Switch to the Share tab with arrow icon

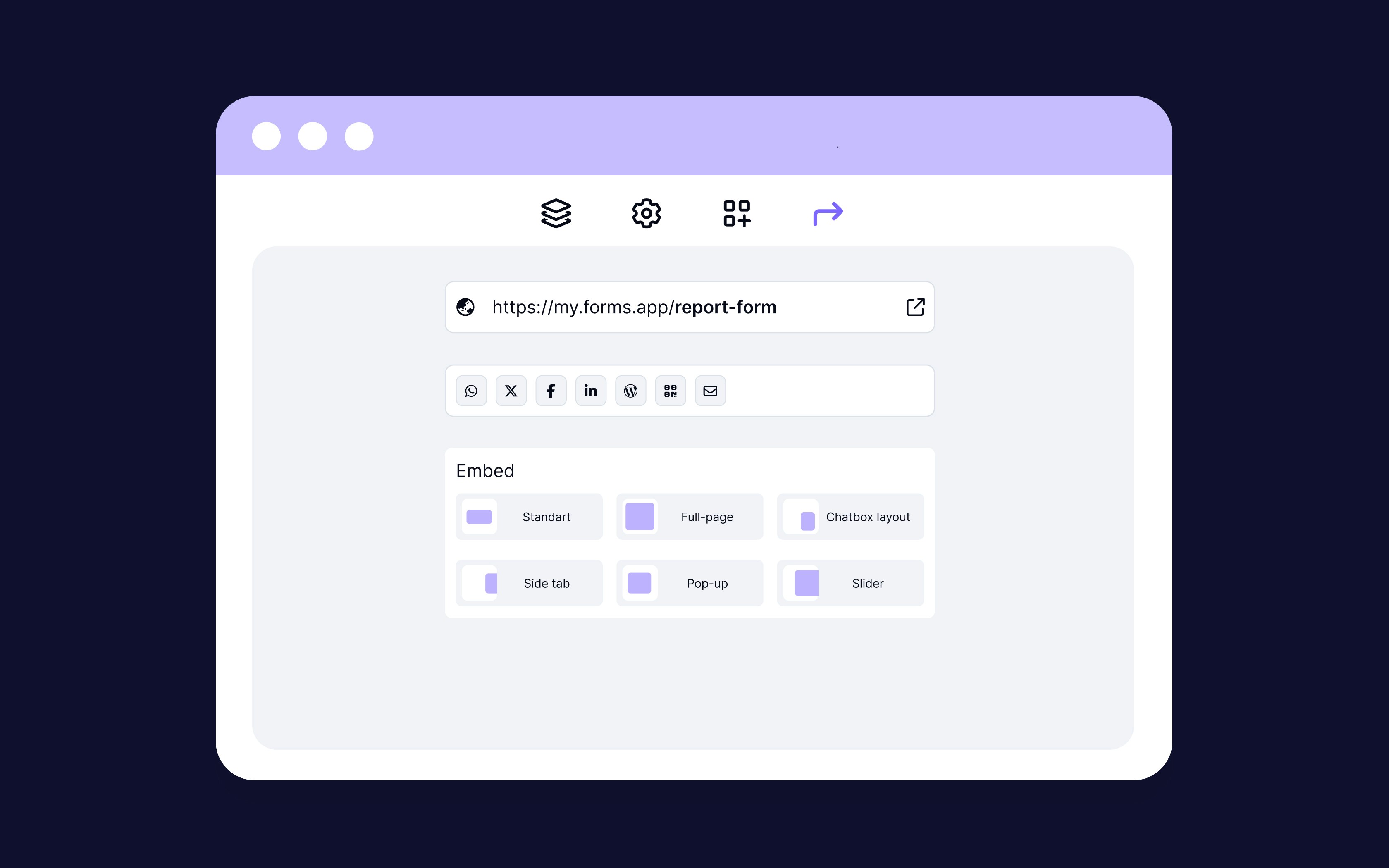[x=827, y=213]
